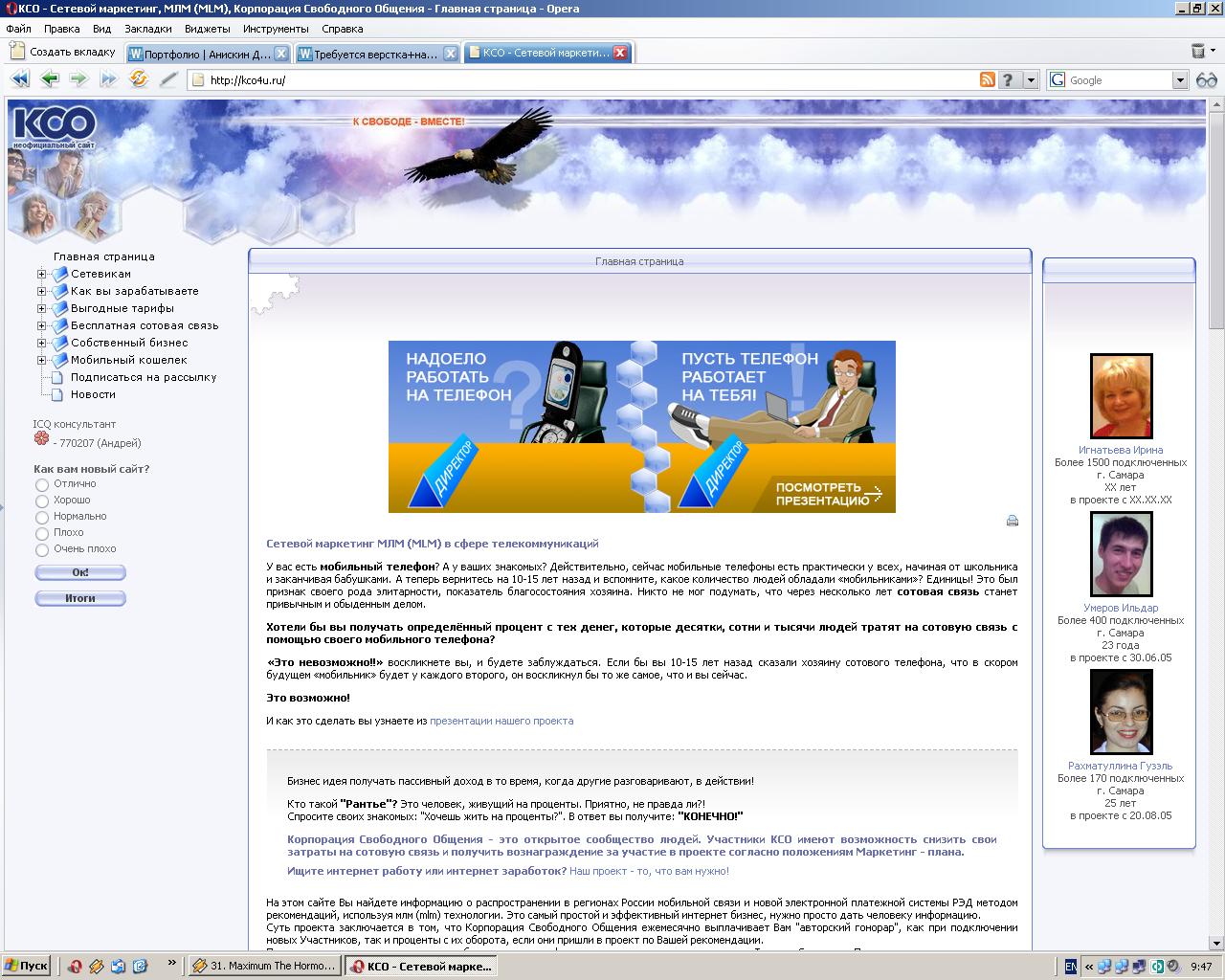Select the 'Очень плохо' rating option
The height and width of the screenshot is (980, 1225).
click(x=41, y=549)
